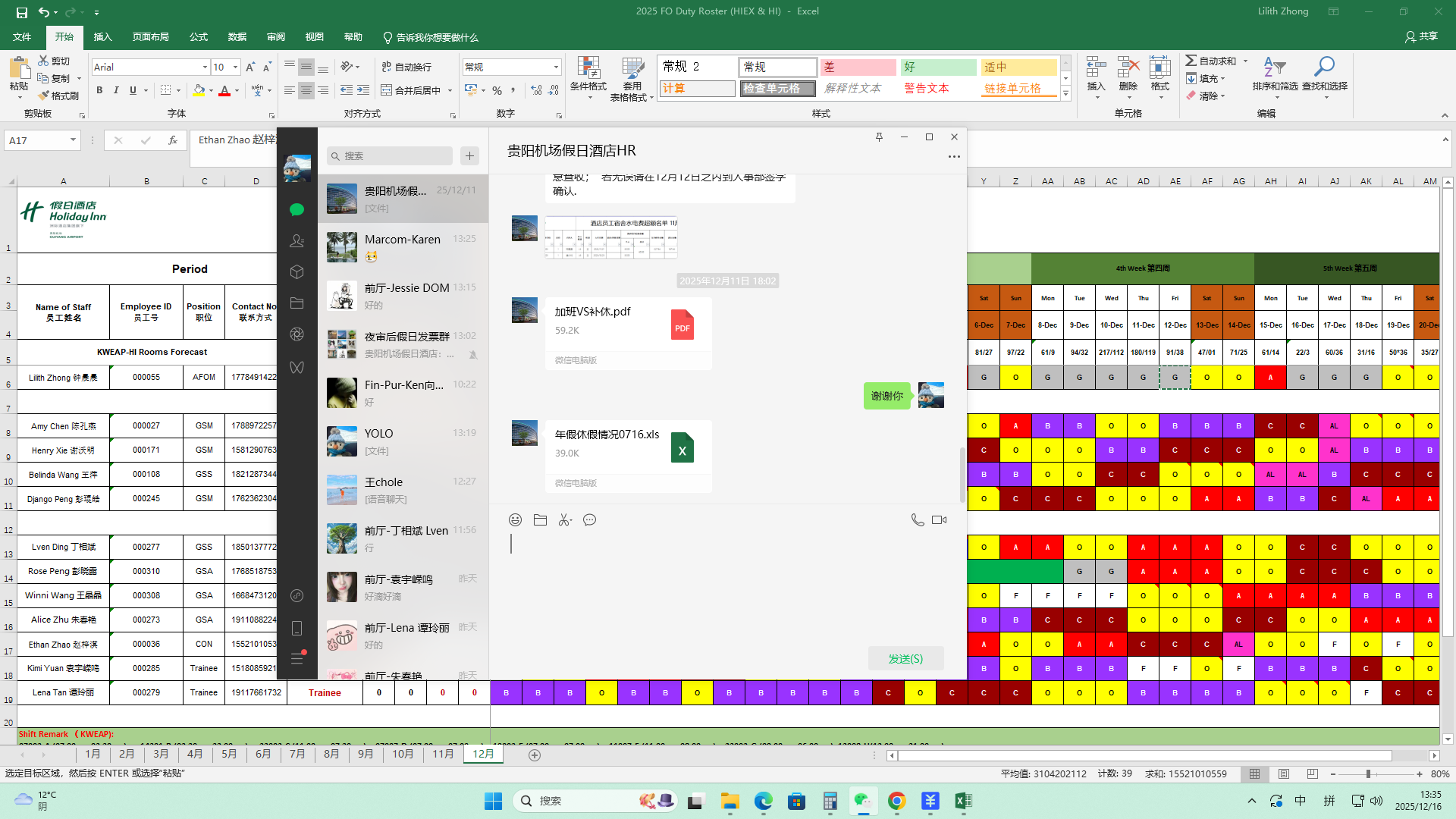1456x819 pixels.
Task: Click the zoom slider in status bar
Action: click(1368, 774)
